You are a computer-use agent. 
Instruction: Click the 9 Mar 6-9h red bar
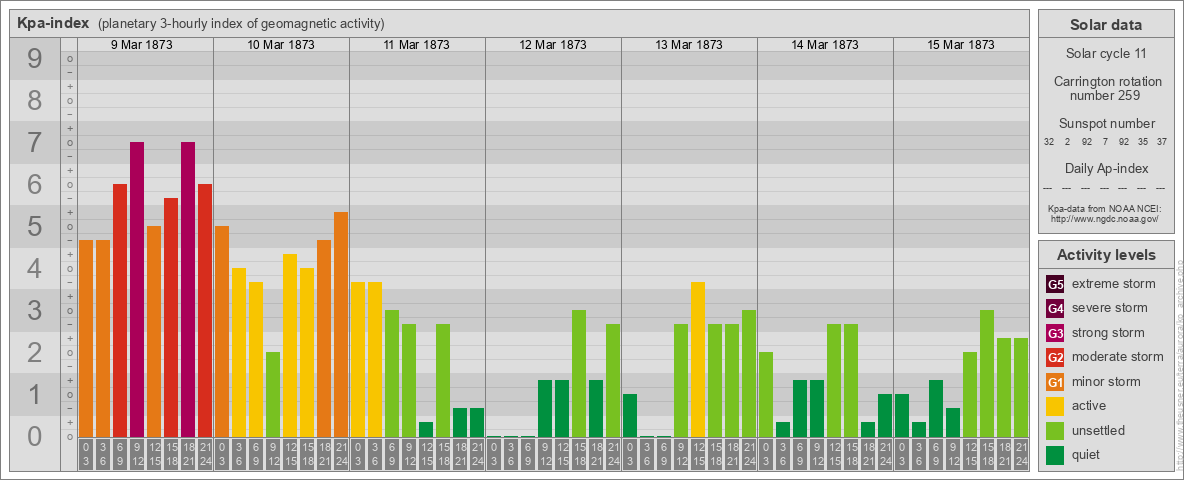click(x=120, y=311)
